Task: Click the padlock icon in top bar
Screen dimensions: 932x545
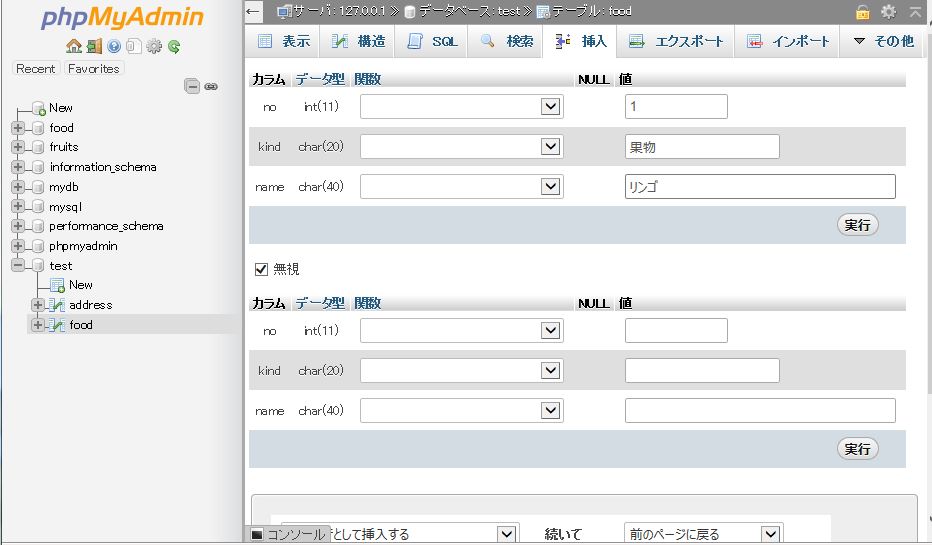Action: 862,12
